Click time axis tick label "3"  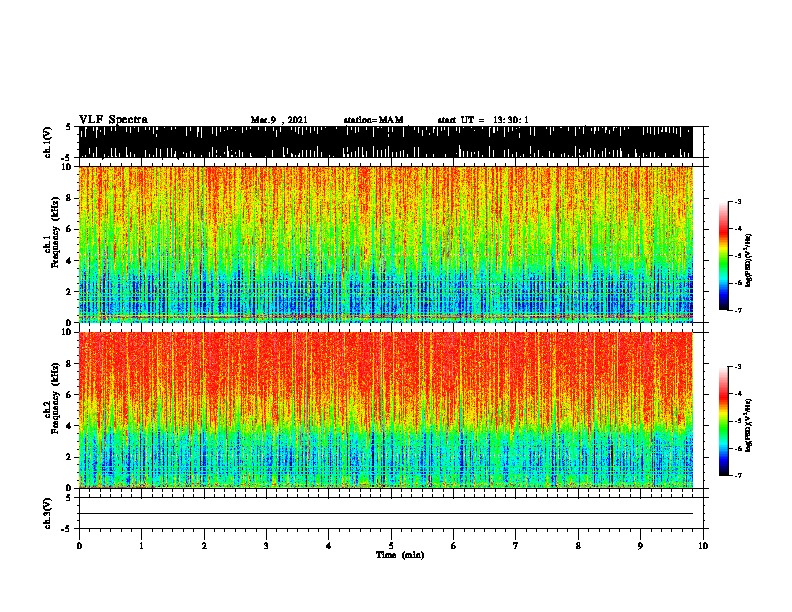[x=266, y=546]
